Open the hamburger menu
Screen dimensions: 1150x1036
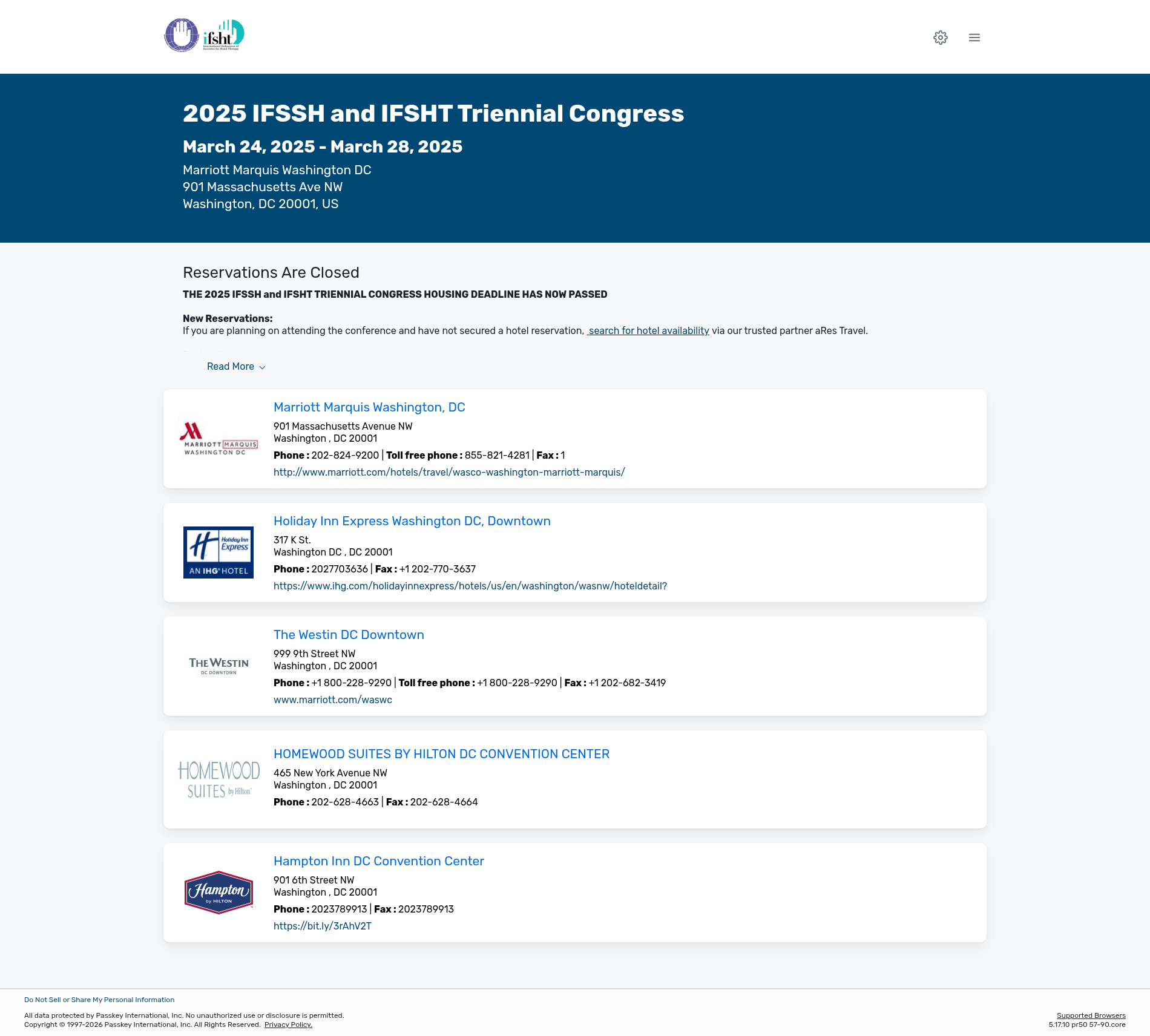[974, 38]
